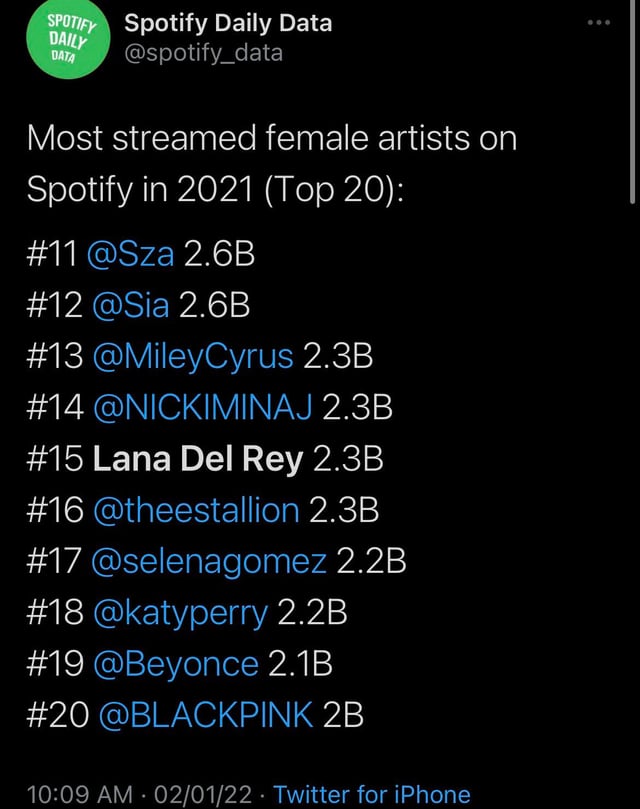This screenshot has height=809, width=640.
Task: Open the Spotify Daily Data profile avatar
Action: click(x=68, y=39)
